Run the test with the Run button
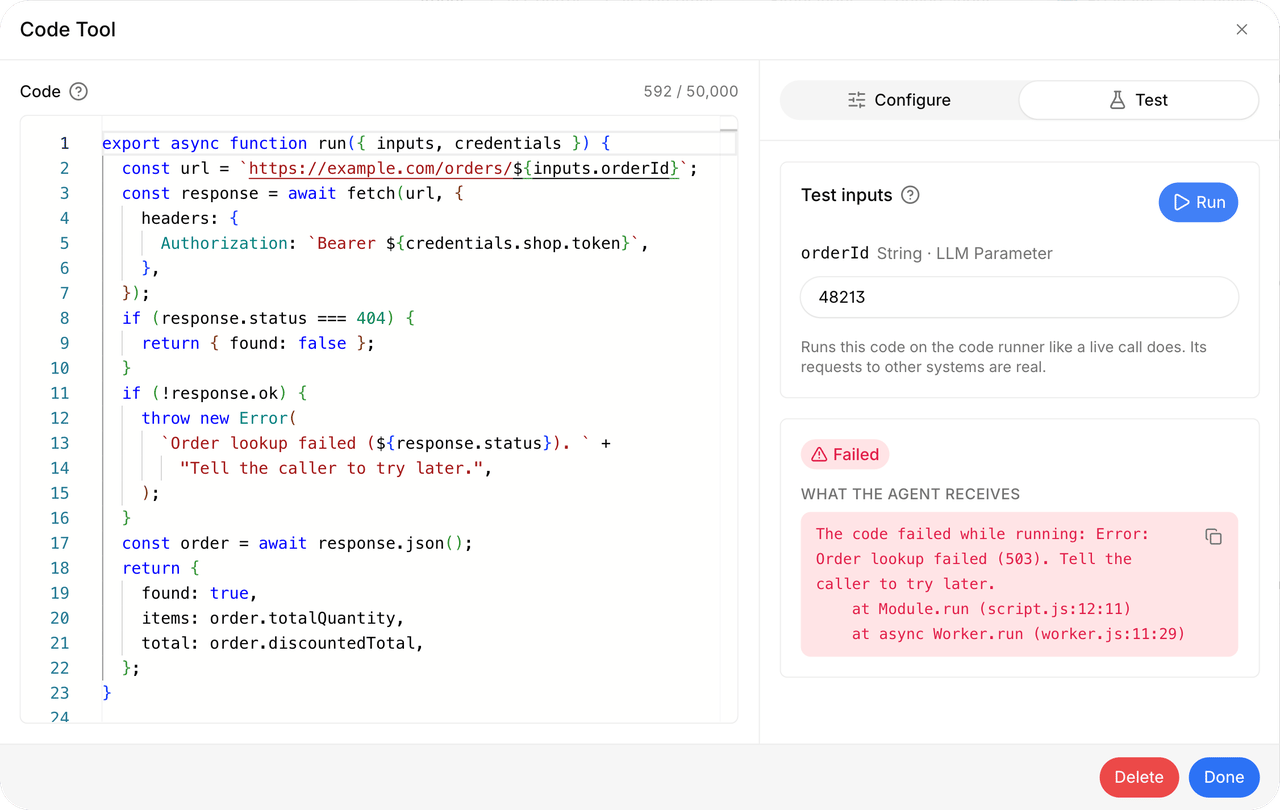 1198,202
